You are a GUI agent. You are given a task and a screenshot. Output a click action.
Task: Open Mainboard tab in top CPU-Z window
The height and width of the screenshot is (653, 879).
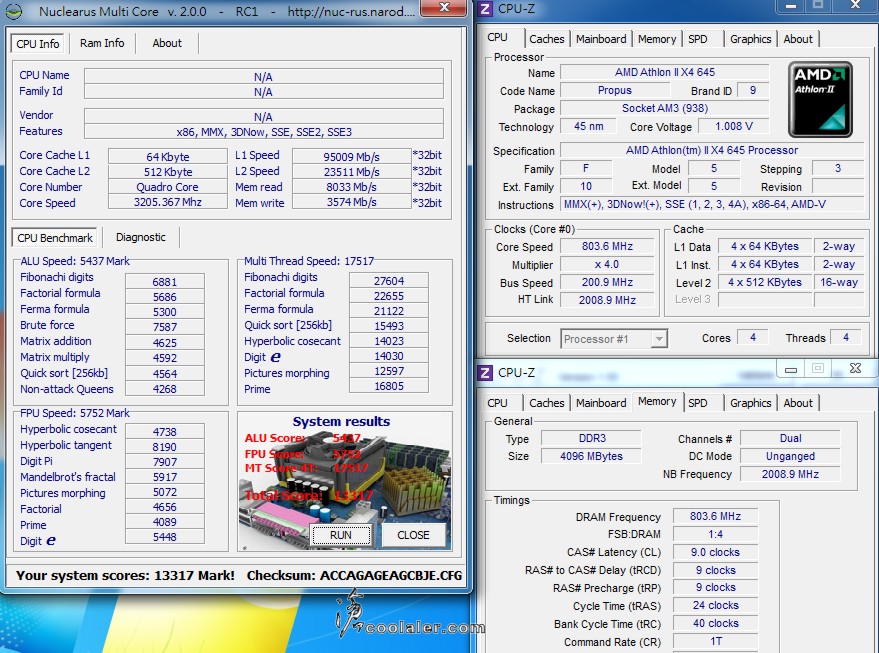pyautogui.click(x=601, y=39)
